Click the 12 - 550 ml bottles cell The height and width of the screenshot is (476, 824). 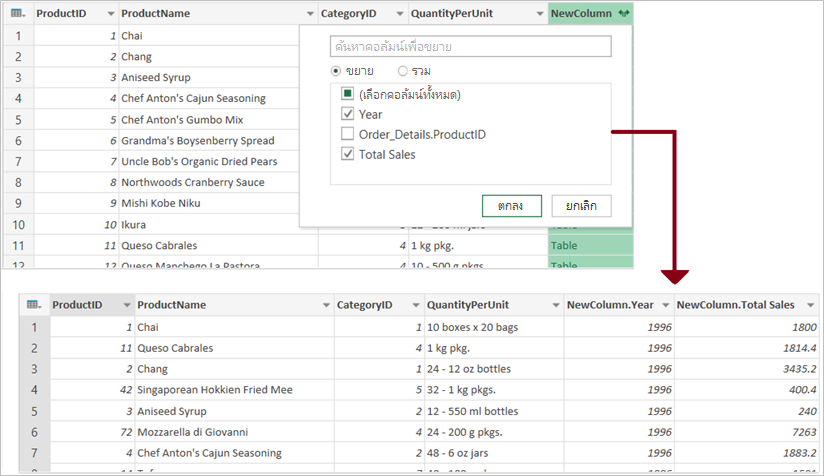click(494, 411)
